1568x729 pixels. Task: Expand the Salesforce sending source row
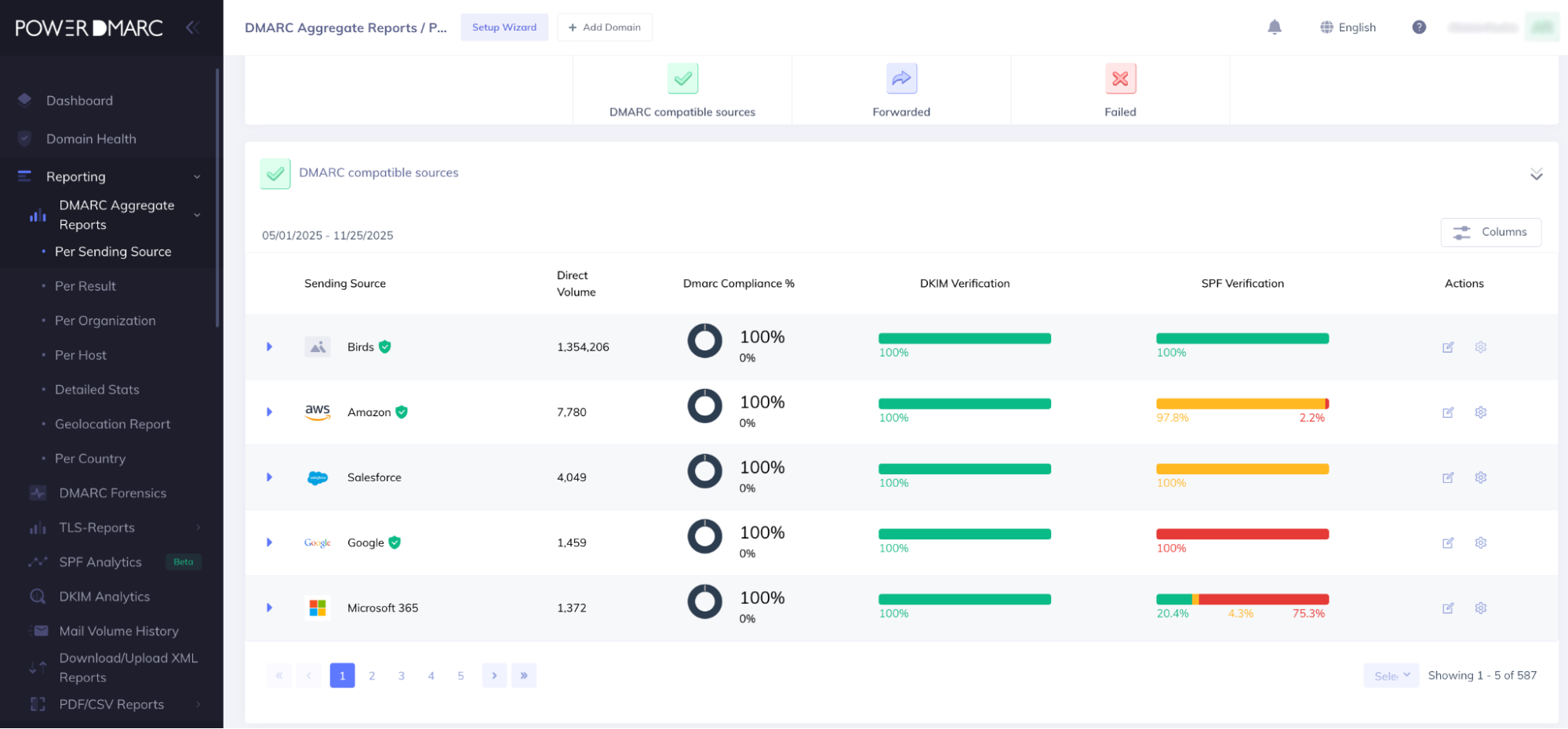click(269, 477)
